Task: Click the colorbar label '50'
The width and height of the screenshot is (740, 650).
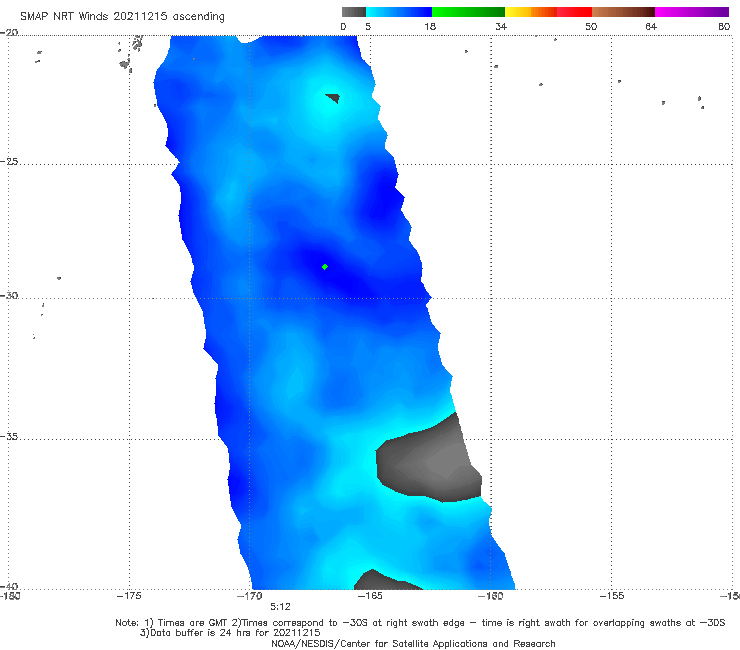Action: tap(591, 27)
